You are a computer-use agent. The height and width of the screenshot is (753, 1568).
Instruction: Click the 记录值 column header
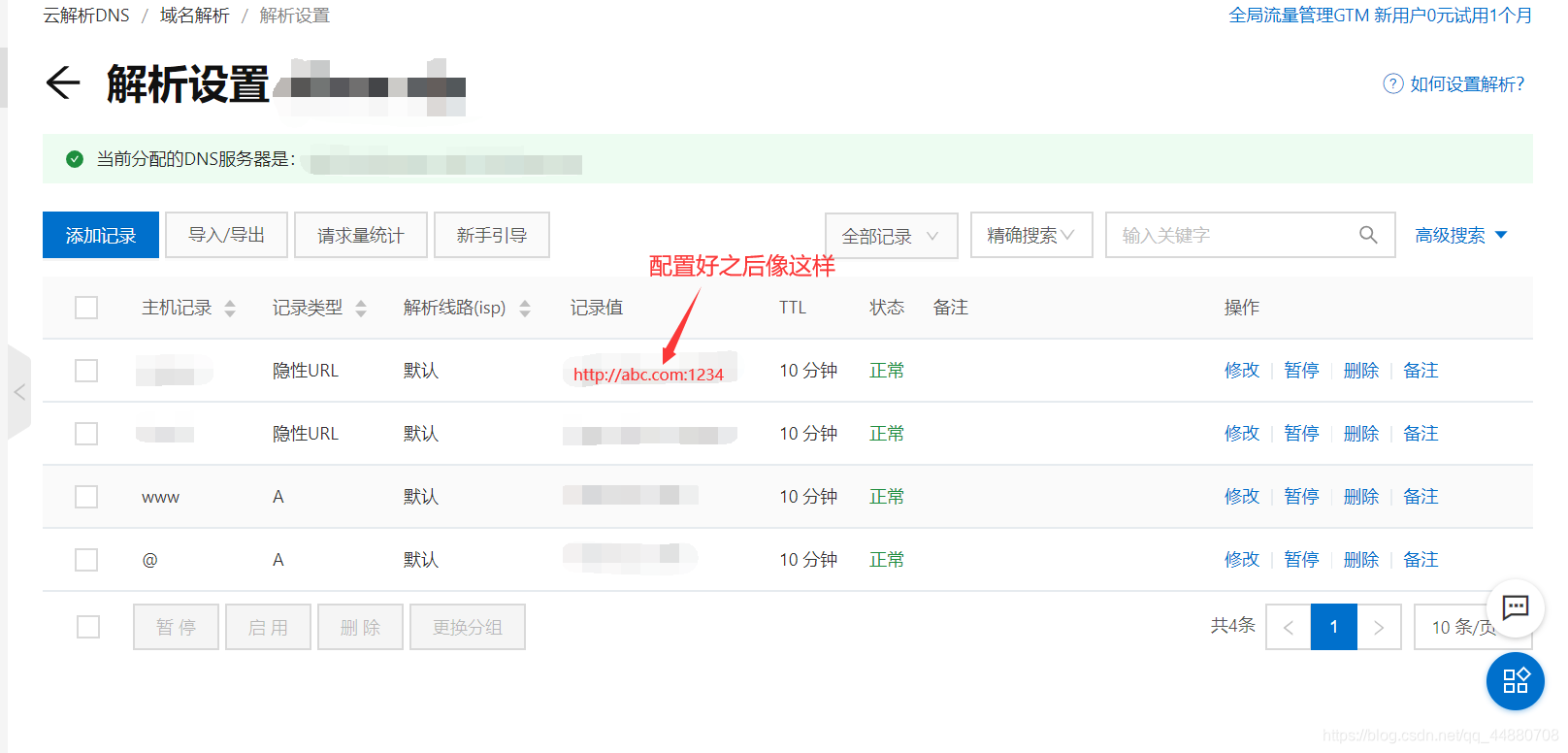(597, 308)
